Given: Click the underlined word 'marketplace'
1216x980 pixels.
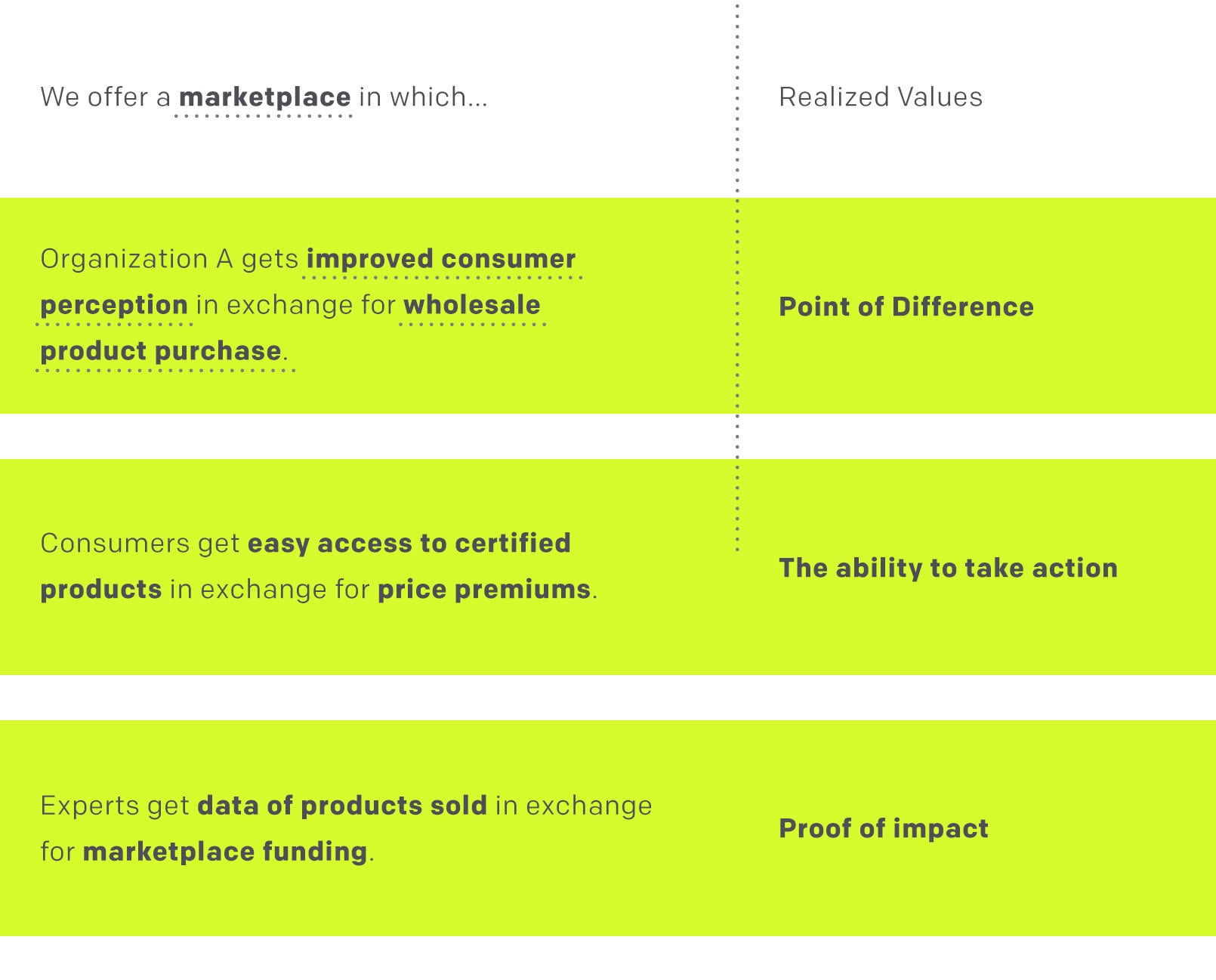Looking at the screenshot, I should [264, 97].
